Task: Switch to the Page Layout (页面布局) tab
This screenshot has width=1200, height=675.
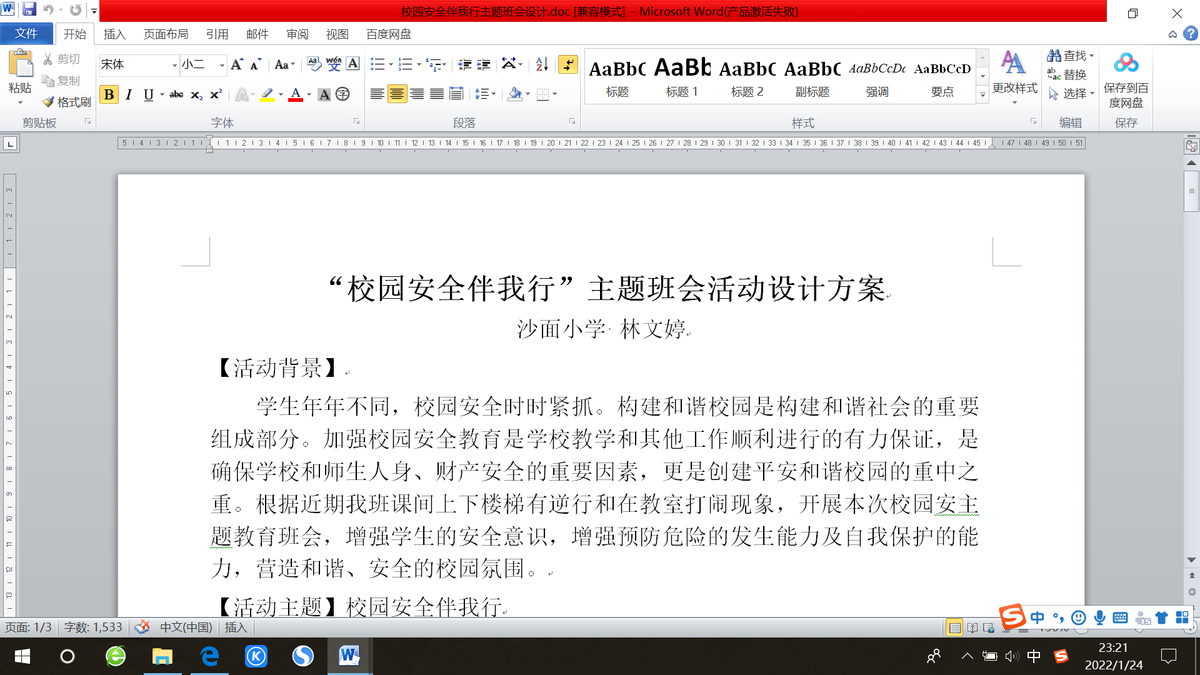Action: pyautogui.click(x=165, y=34)
